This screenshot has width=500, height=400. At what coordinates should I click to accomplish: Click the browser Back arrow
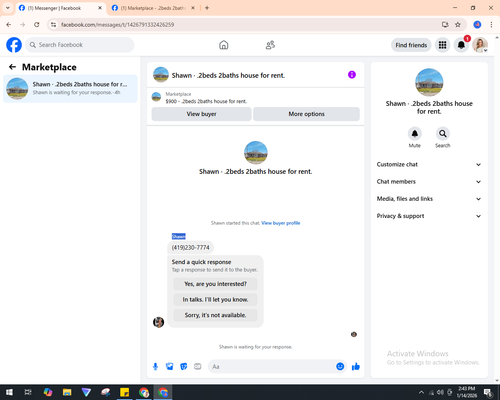(x=9, y=25)
